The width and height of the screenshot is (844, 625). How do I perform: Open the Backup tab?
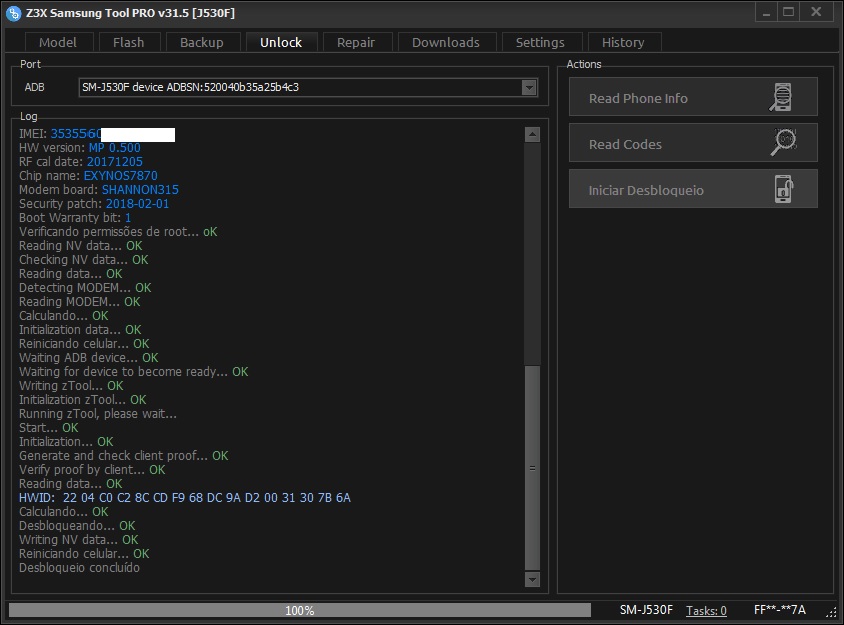tap(202, 43)
